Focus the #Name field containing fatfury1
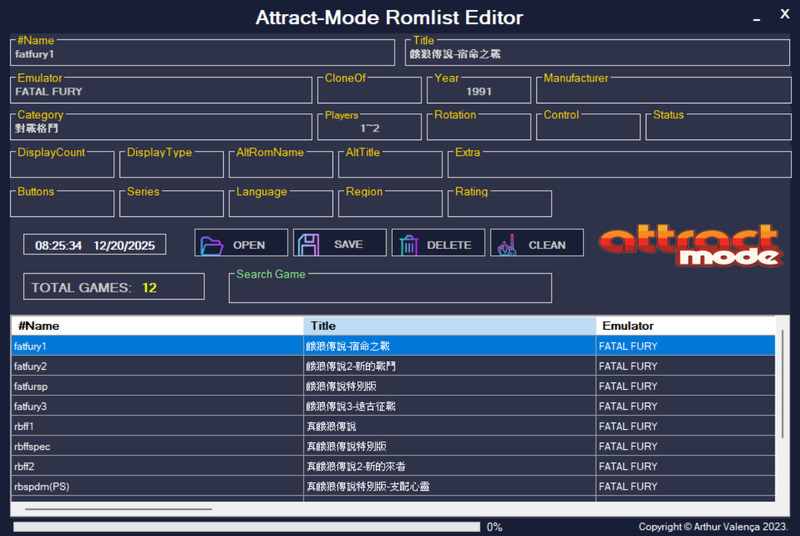The width and height of the screenshot is (800, 536). click(x=202, y=54)
